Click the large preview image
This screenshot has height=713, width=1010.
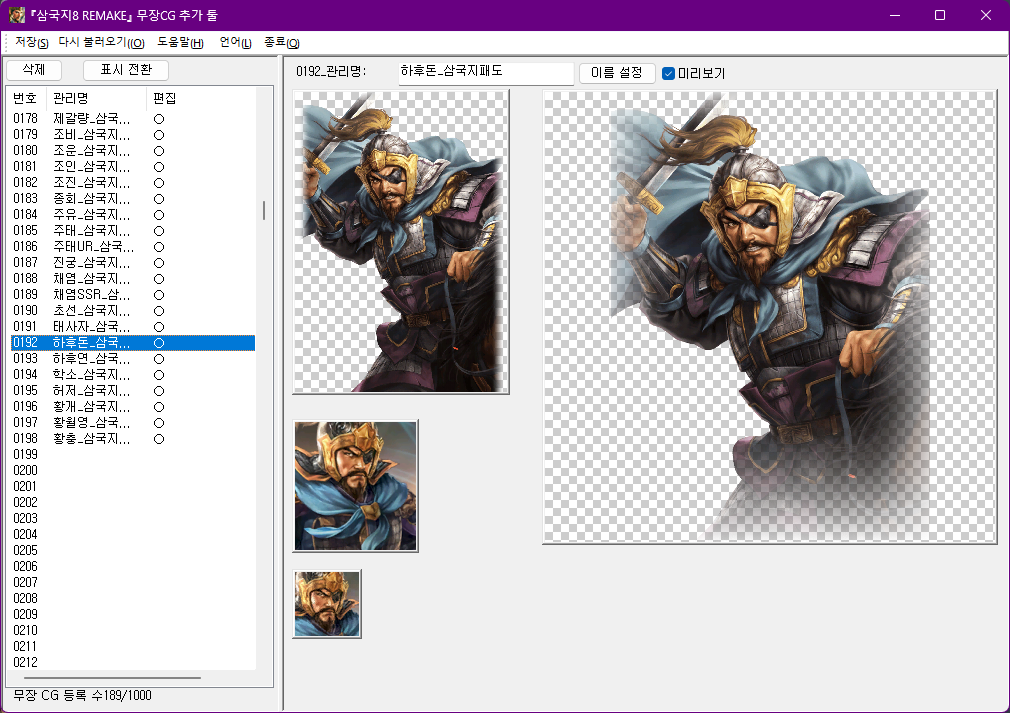point(770,316)
